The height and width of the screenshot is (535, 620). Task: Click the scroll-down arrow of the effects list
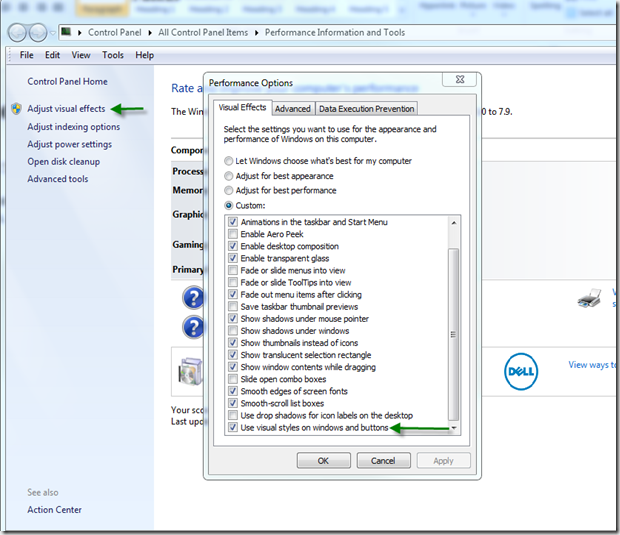(455, 427)
